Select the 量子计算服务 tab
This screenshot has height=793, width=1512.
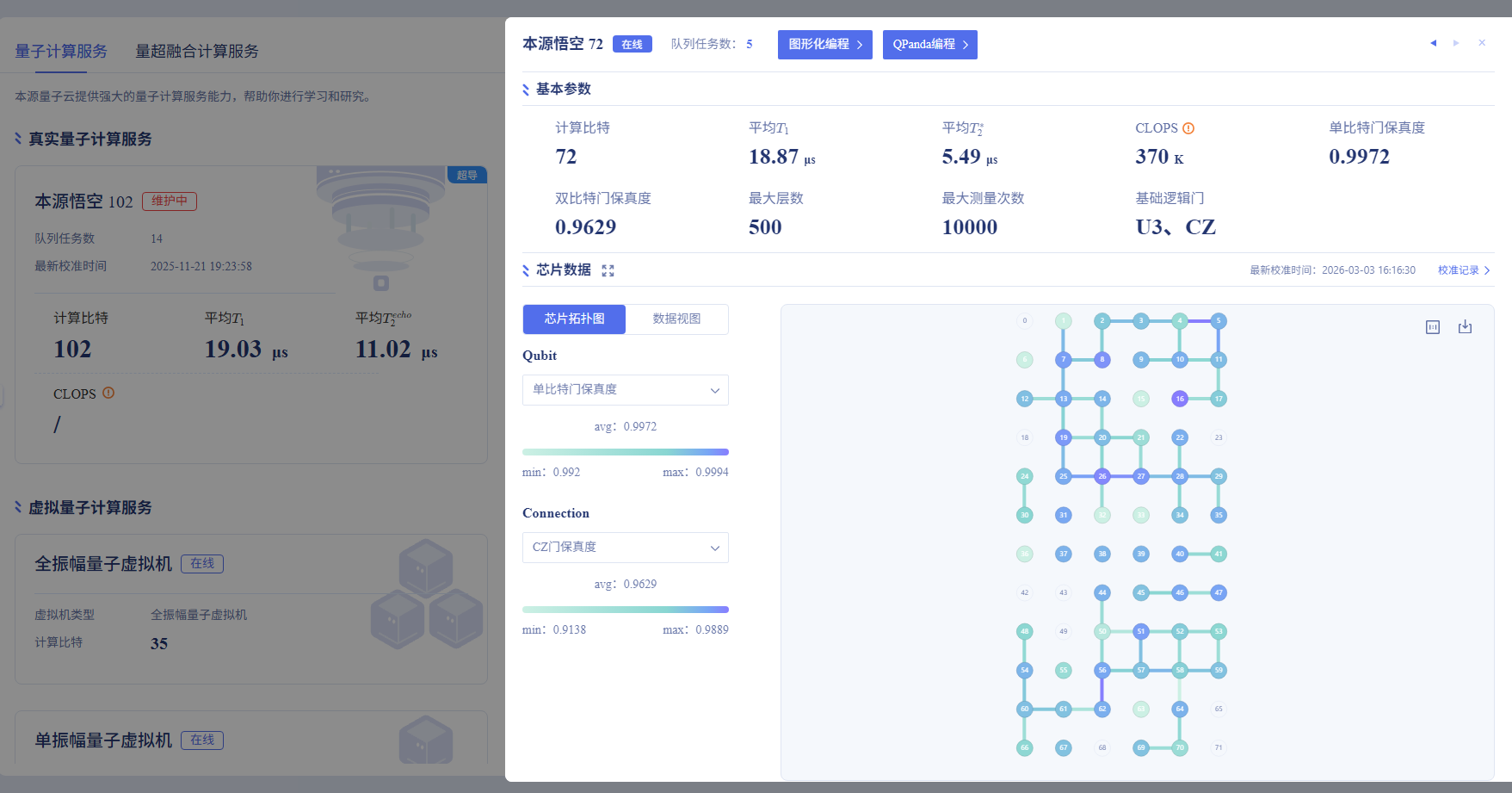click(x=61, y=52)
